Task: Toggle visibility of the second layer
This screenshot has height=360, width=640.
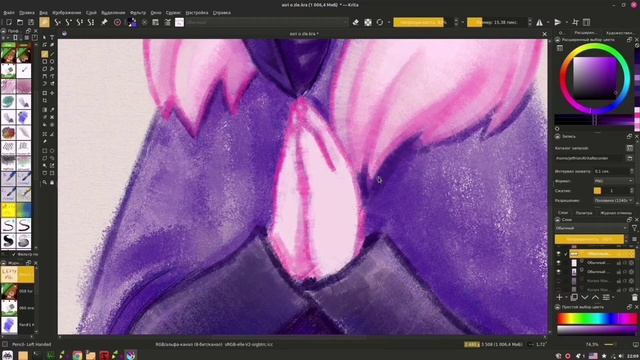Action: tap(558, 263)
